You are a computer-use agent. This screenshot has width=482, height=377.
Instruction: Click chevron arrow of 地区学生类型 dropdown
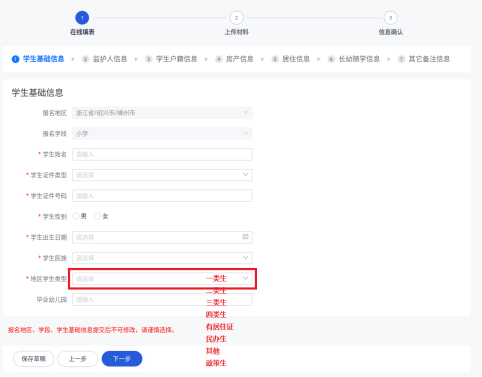(245, 278)
